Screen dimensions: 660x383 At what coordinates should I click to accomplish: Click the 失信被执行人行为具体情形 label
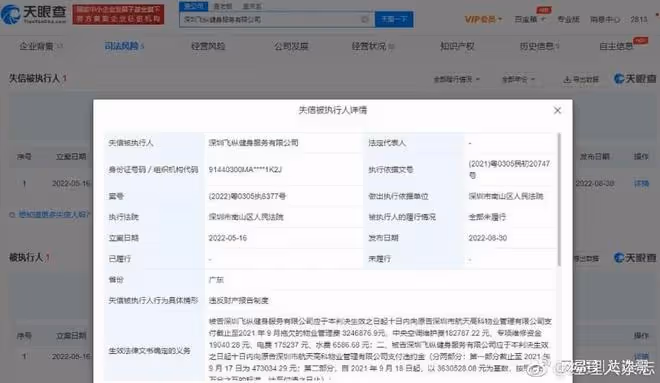pos(153,301)
